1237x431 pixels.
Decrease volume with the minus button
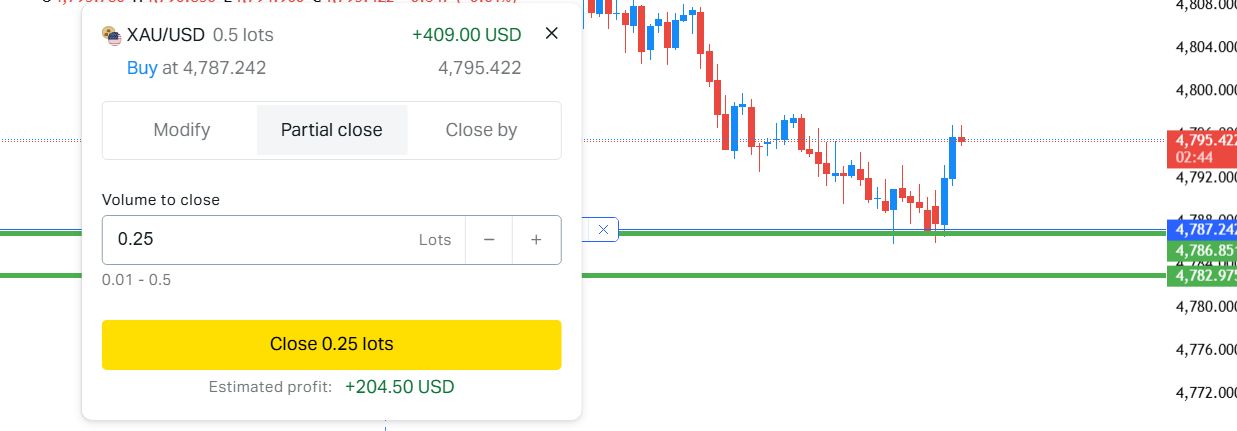tap(489, 240)
